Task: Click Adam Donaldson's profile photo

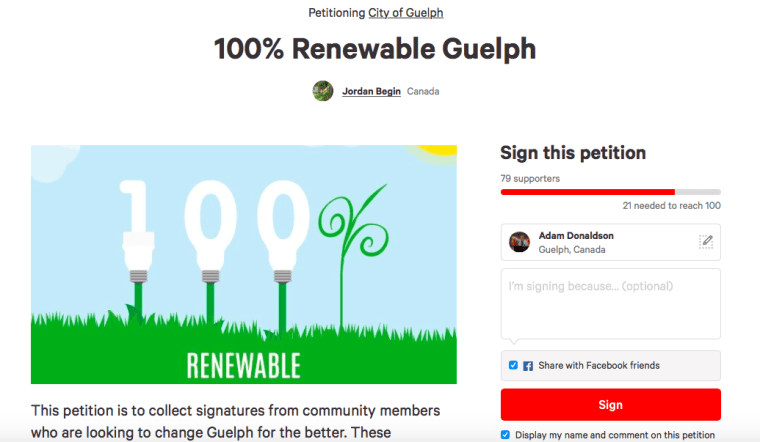Action: coord(519,242)
